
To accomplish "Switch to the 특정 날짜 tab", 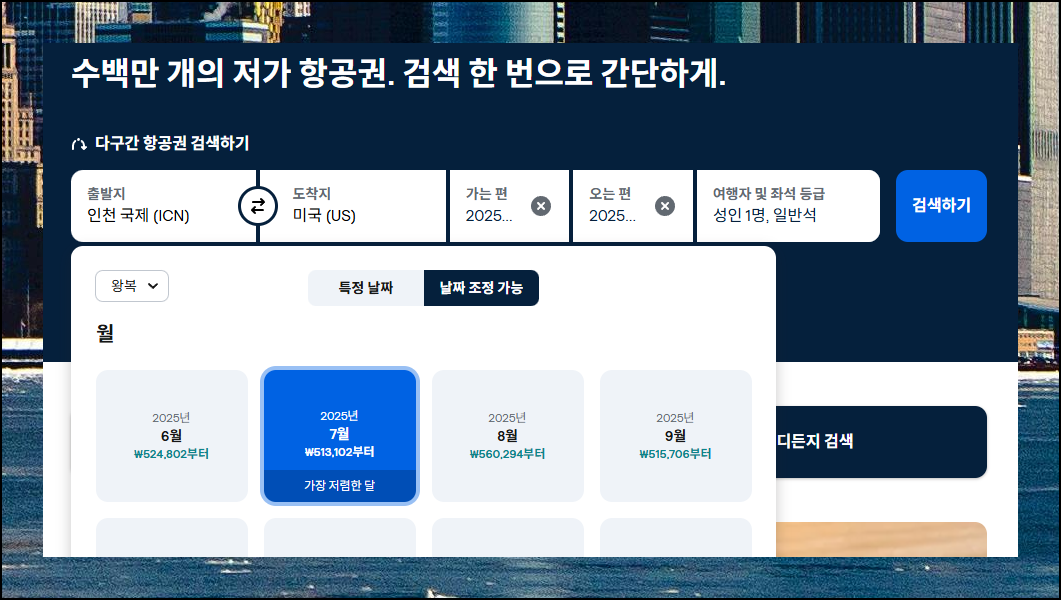I will 366,287.
